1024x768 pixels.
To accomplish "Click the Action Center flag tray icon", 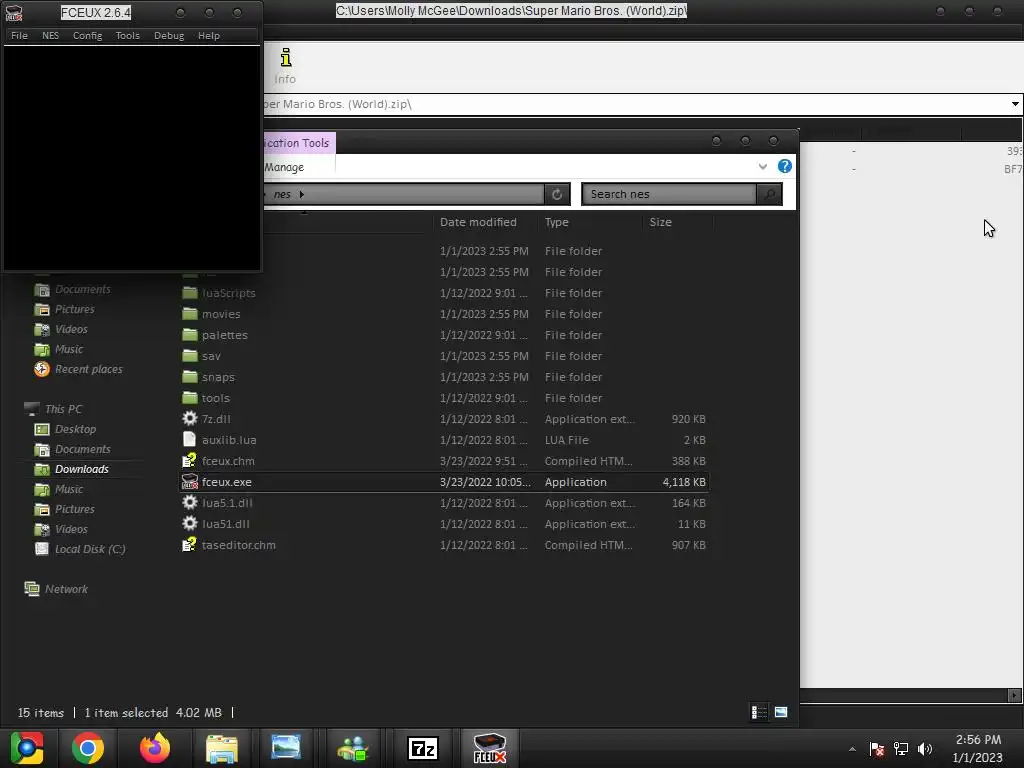I will pyautogui.click(x=877, y=749).
